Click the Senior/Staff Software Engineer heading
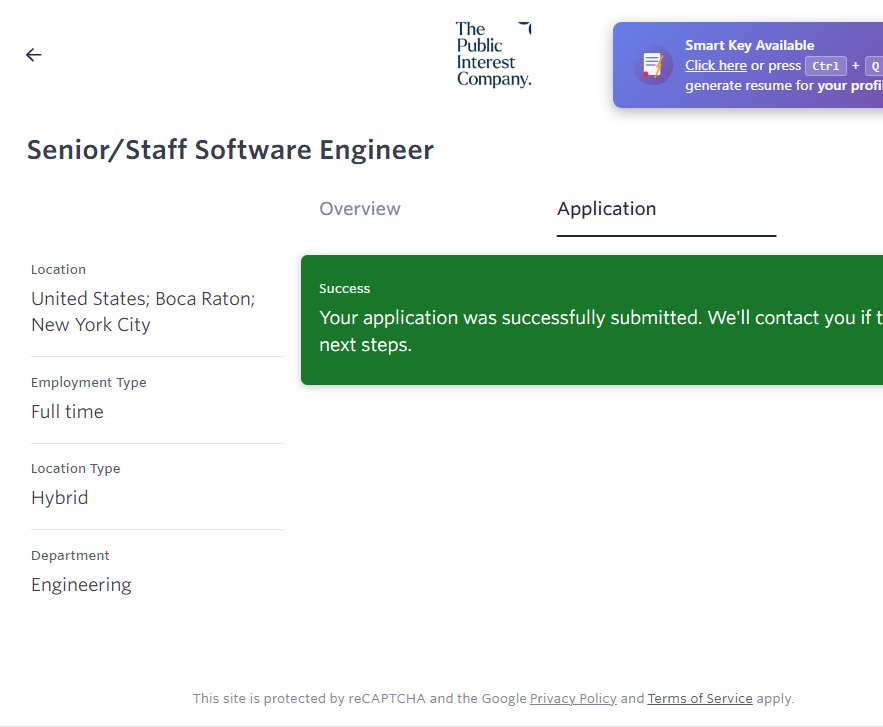883x727 pixels. tap(230, 150)
